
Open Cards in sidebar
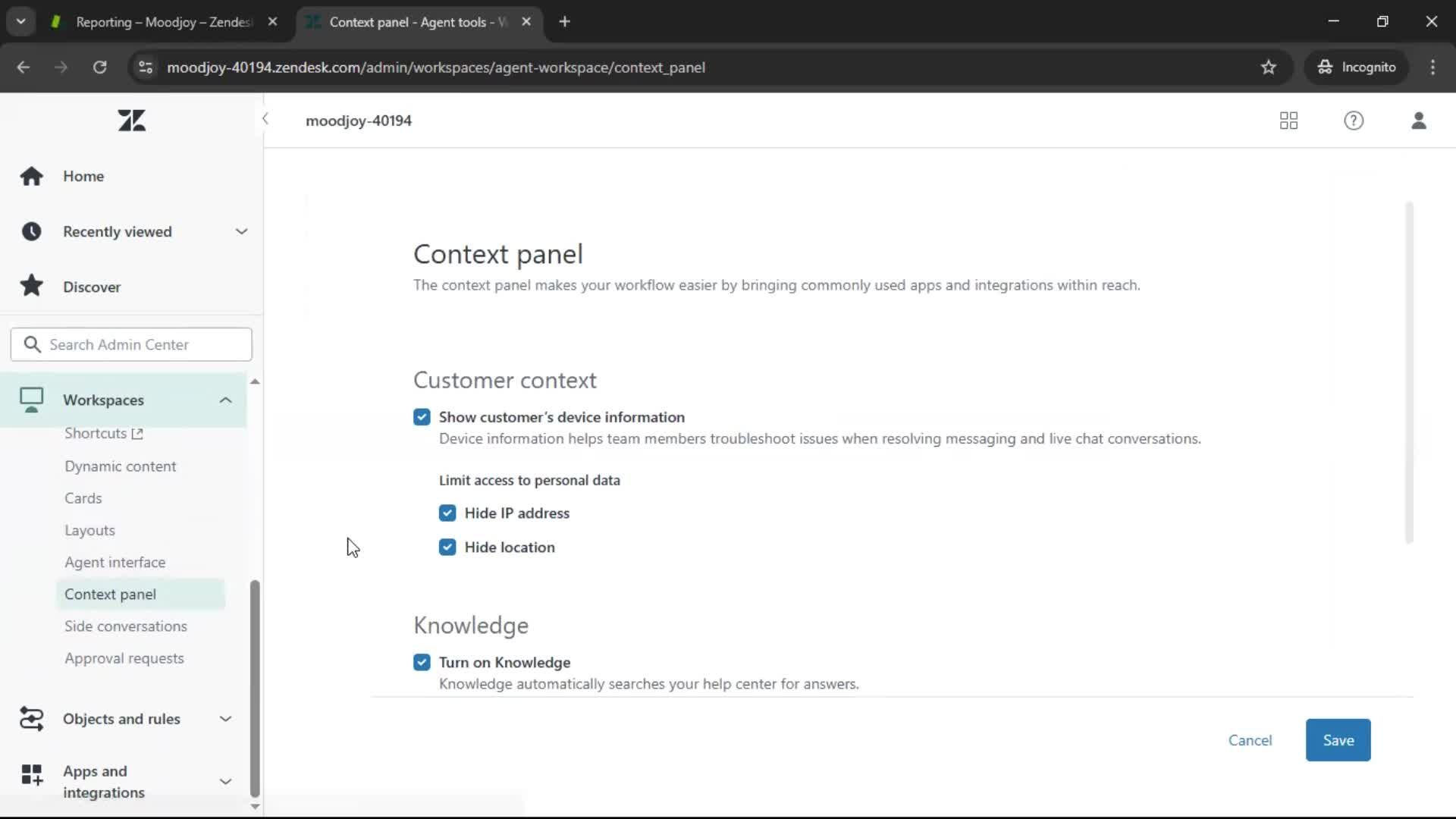coord(83,498)
